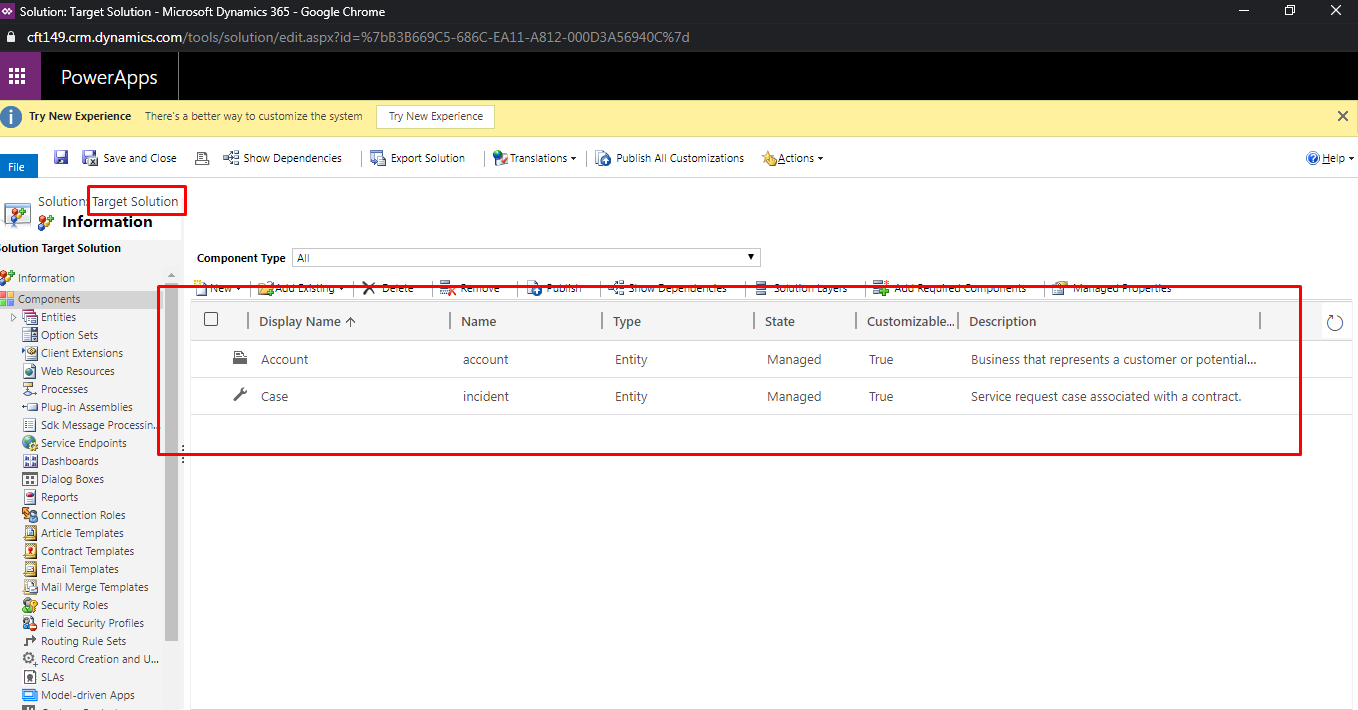Image resolution: width=1358 pixels, height=710 pixels.
Task: Open Web Resources
Action: point(77,371)
